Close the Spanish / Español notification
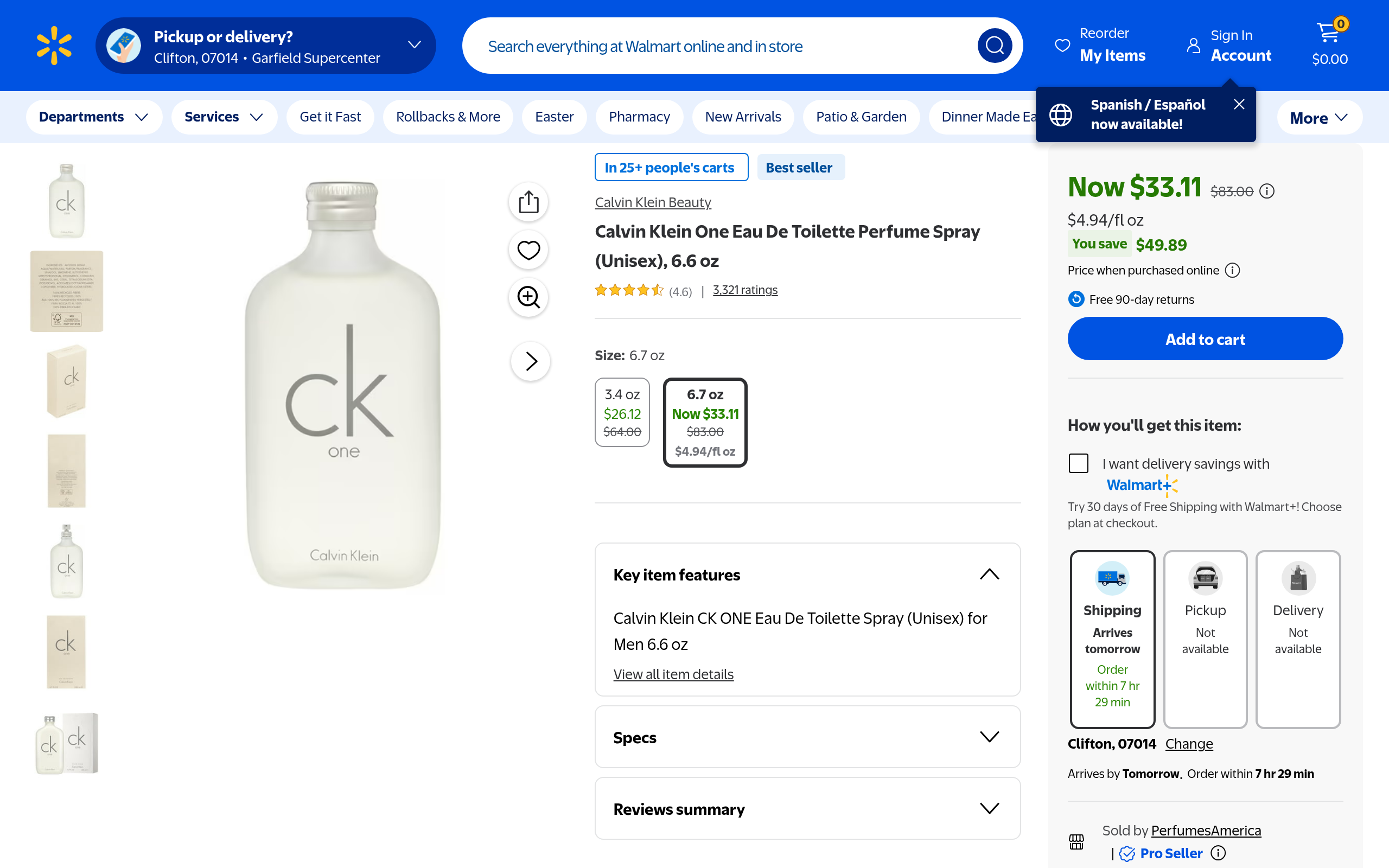1389x868 pixels. (1239, 104)
